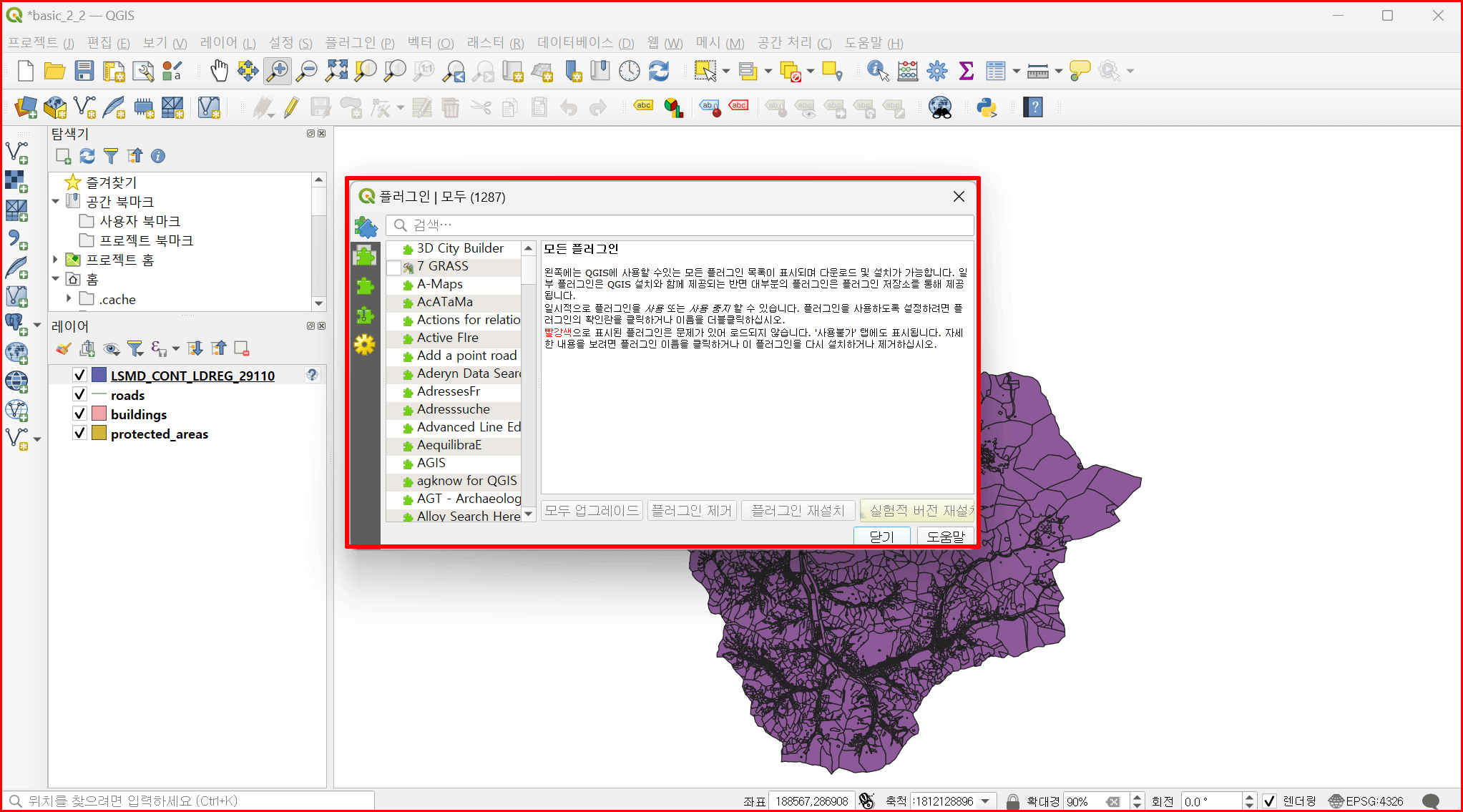Click the 닫기 button in plugin dialog
This screenshot has height=812, width=1463.
[x=881, y=536]
